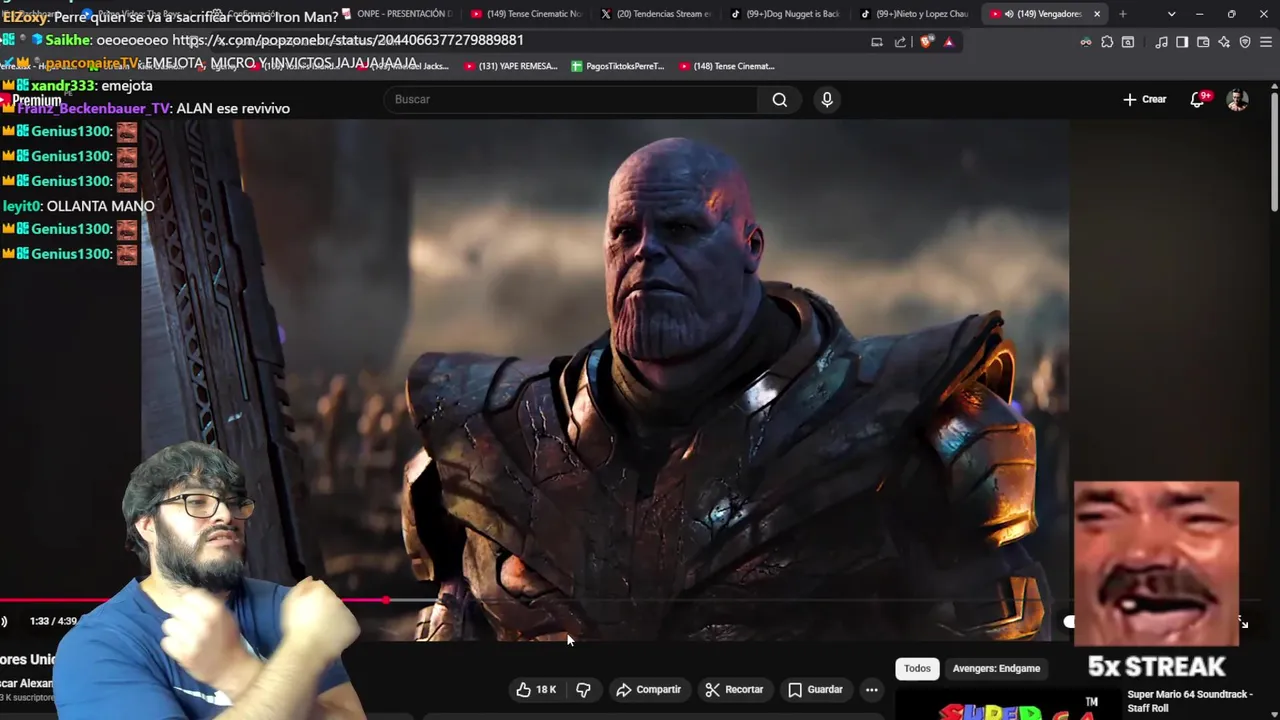Switch to Nieto y Lopez Chau tab
The height and width of the screenshot is (720, 1280).
click(x=916, y=14)
